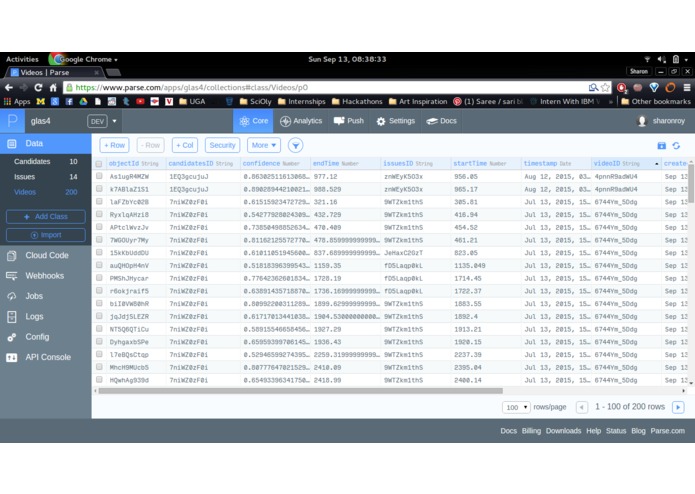Open Facebook bookmark icon
This screenshot has height=494, width=695.
69,101
